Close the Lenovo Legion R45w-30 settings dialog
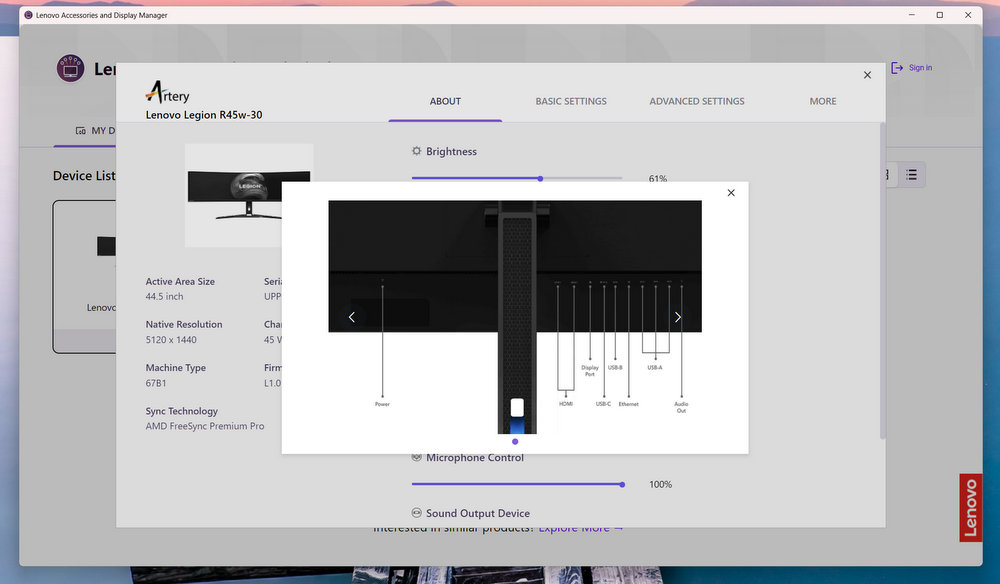1000x584 pixels. coord(867,75)
